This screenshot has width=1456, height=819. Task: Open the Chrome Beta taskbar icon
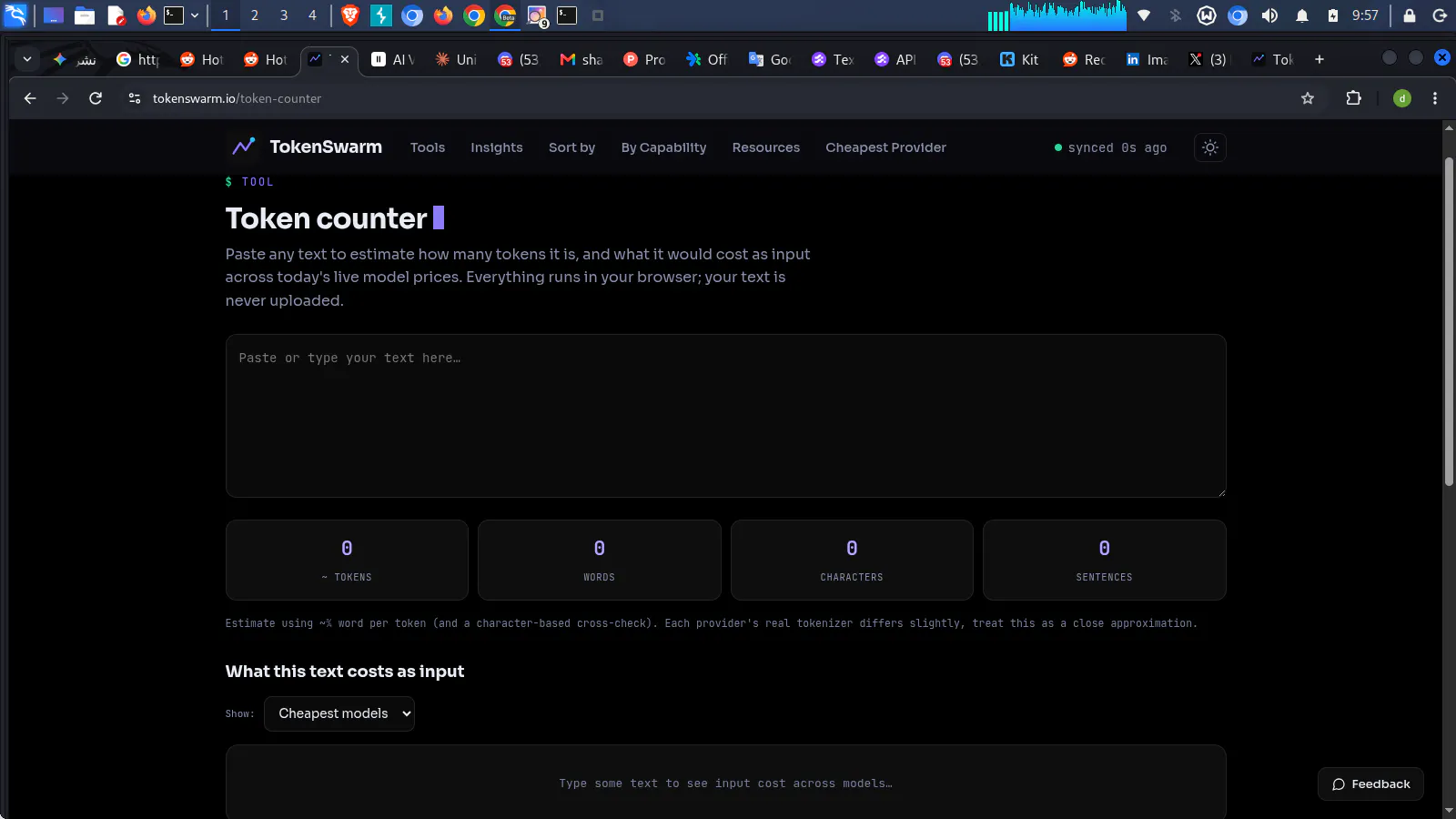pyautogui.click(x=505, y=15)
